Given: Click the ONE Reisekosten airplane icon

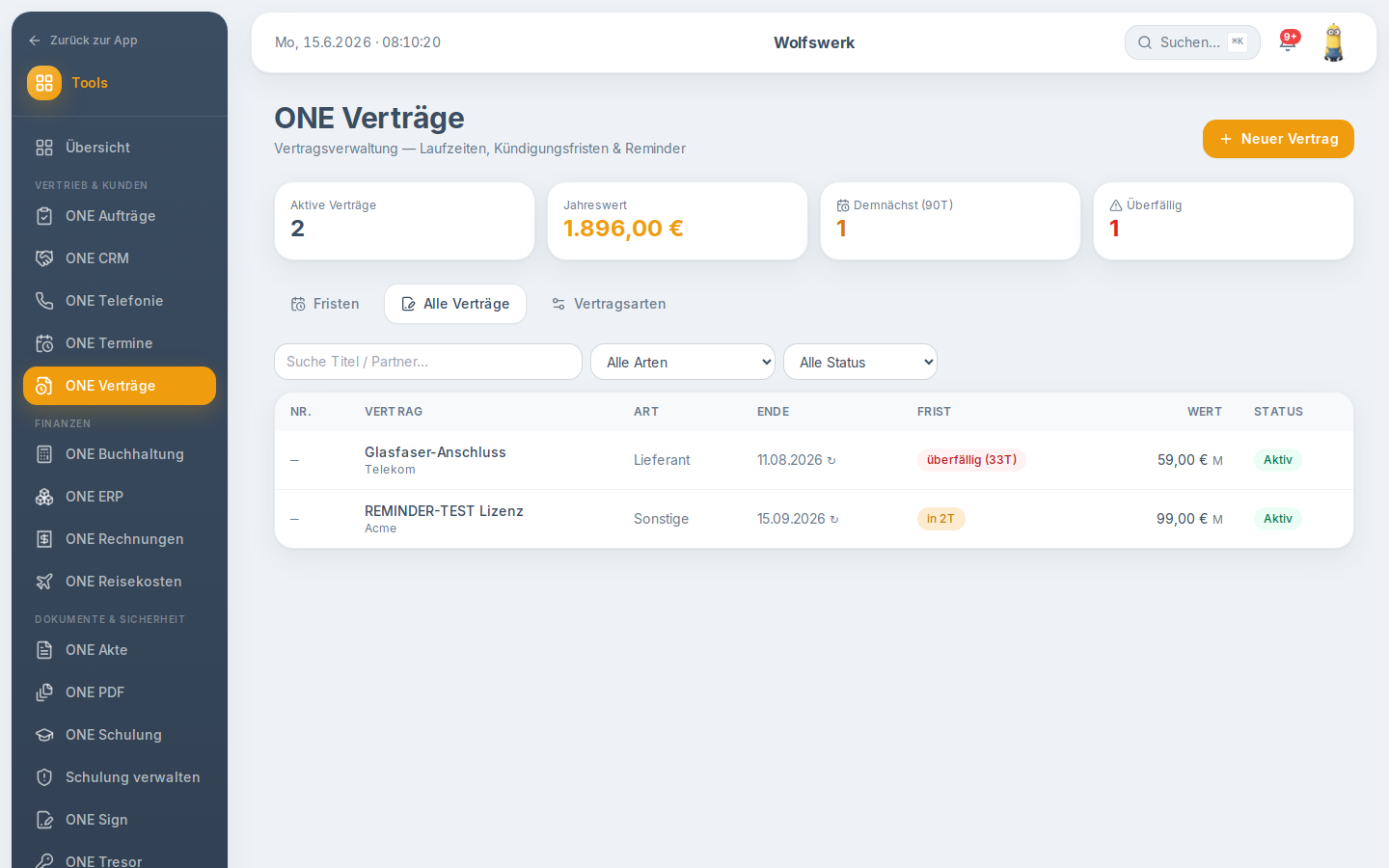Looking at the screenshot, I should click(x=44, y=582).
